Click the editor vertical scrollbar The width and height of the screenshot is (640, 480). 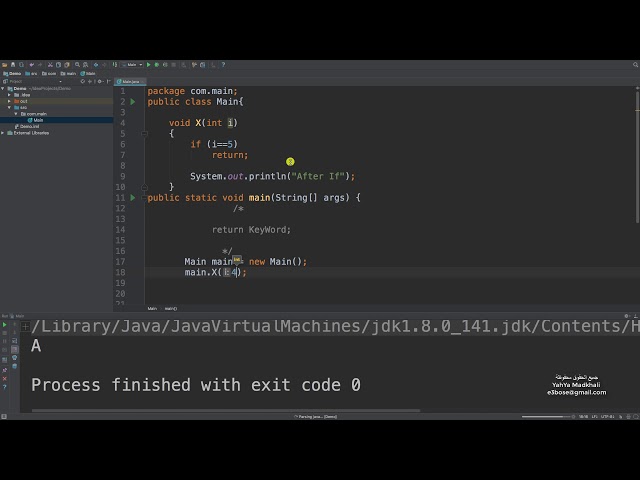click(637, 157)
